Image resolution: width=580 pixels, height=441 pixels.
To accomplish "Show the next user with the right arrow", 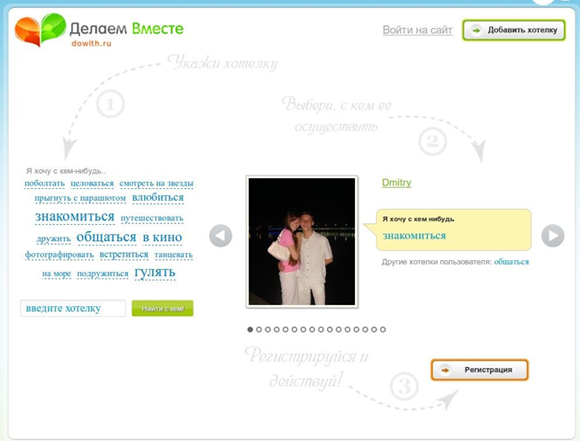I will (x=553, y=236).
